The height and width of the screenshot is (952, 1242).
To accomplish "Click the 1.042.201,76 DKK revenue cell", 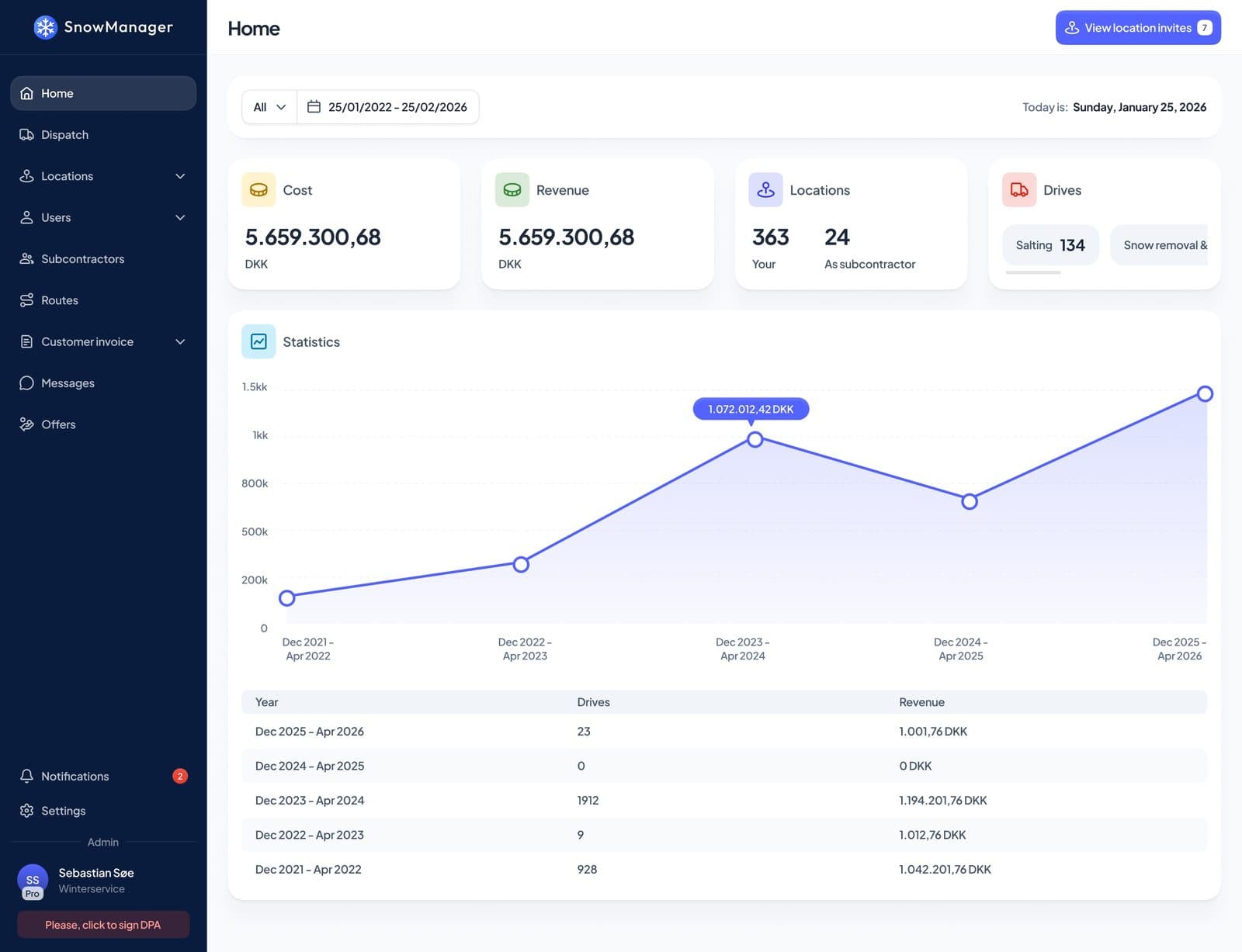I will 945,869.
